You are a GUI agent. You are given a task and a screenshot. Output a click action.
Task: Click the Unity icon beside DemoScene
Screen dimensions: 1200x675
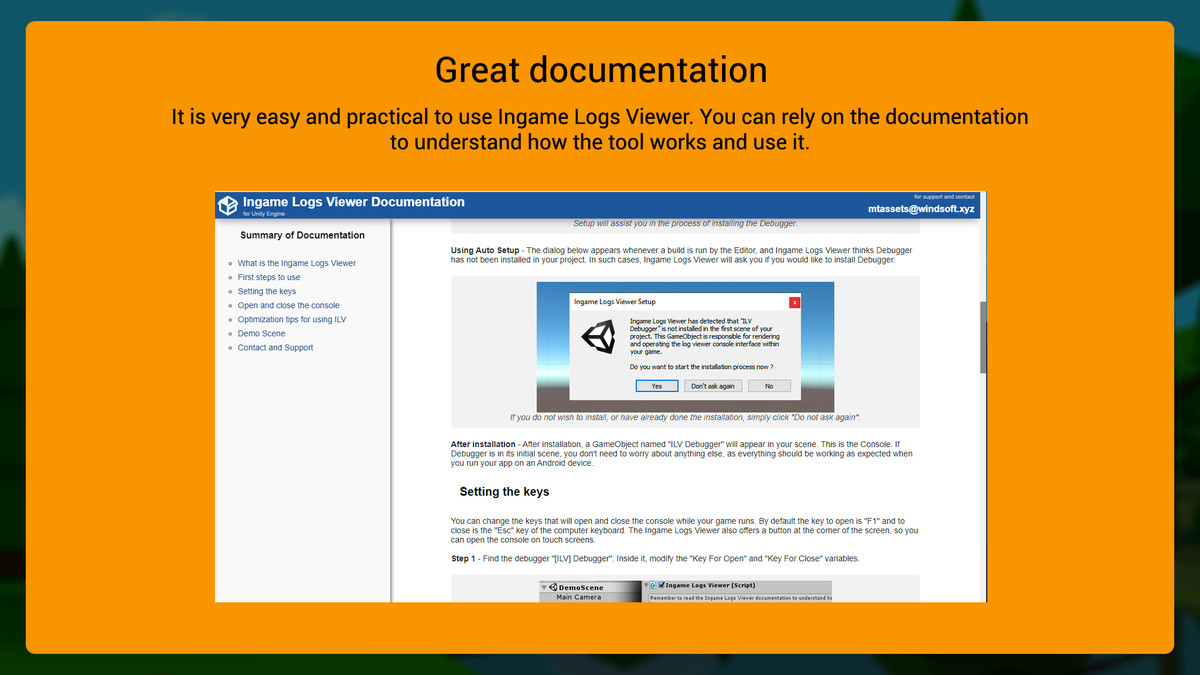554,587
